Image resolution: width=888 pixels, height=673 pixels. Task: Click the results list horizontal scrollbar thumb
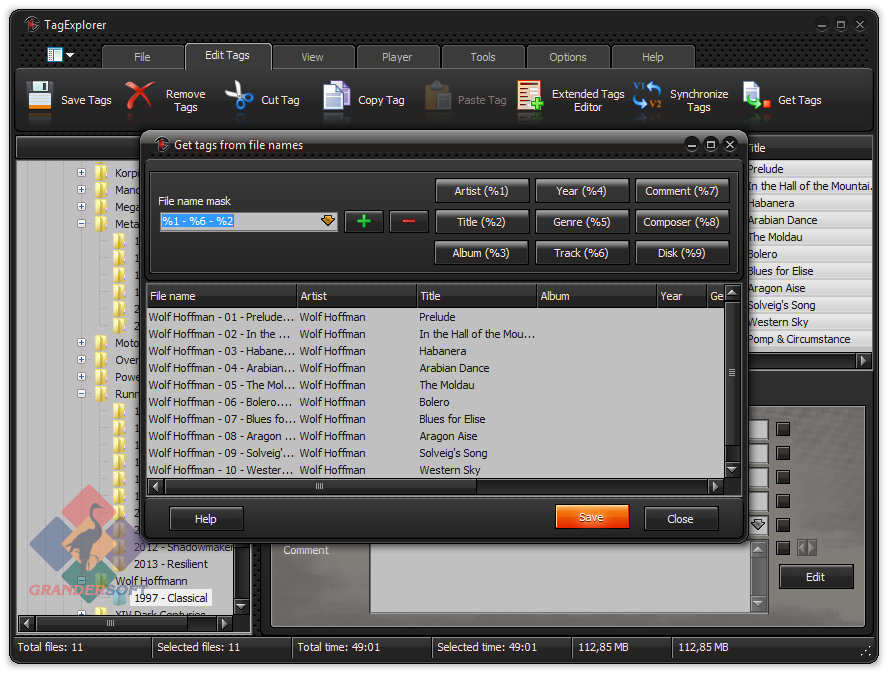[x=320, y=487]
